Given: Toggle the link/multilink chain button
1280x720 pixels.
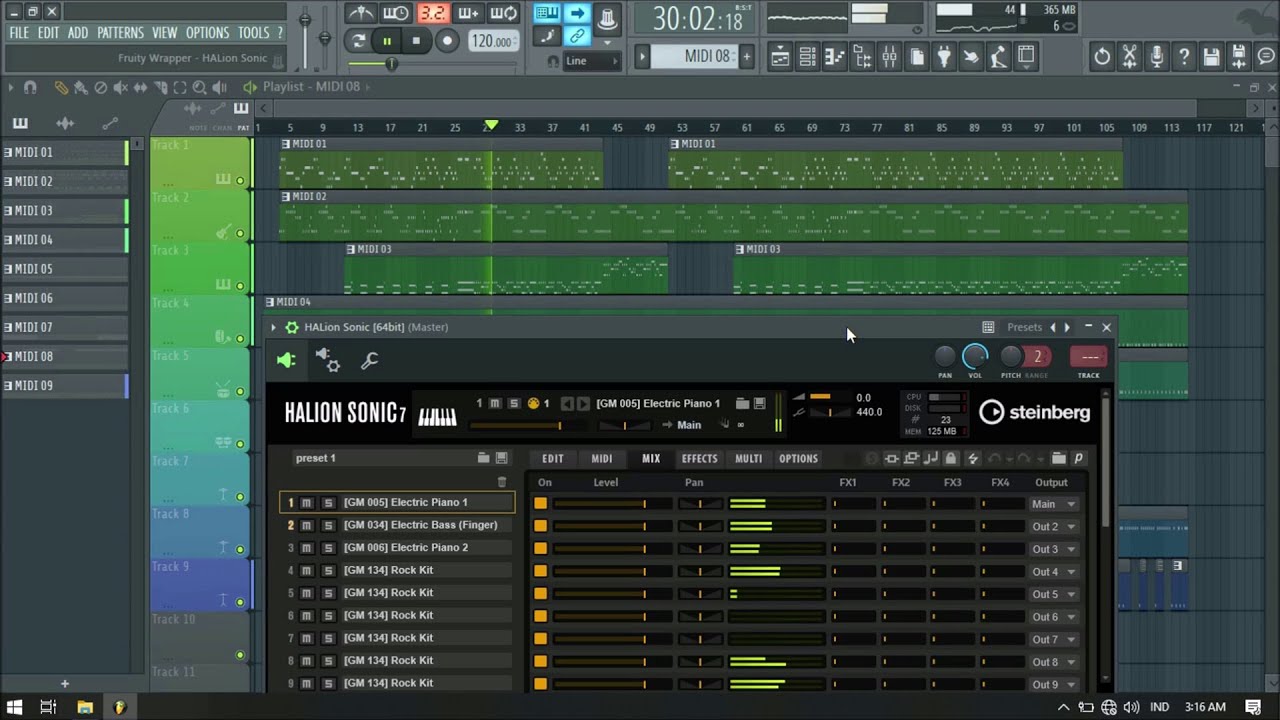Looking at the screenshot, I should 577,36.
